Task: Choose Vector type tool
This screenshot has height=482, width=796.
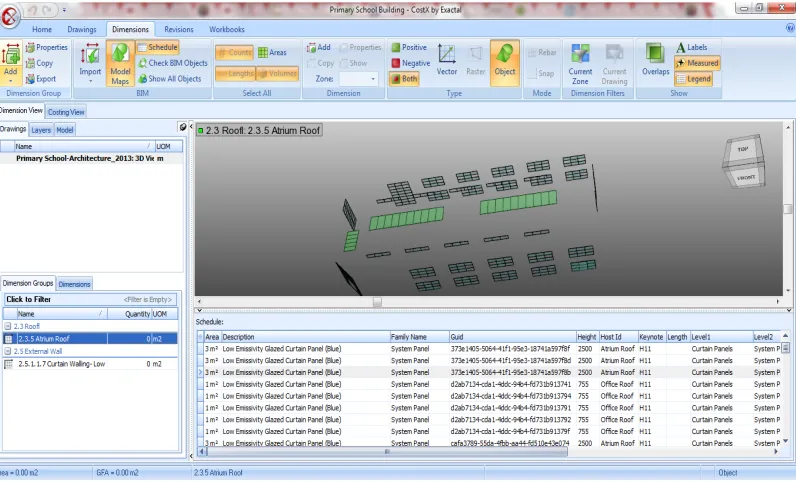Action: [x=447, y=60]
